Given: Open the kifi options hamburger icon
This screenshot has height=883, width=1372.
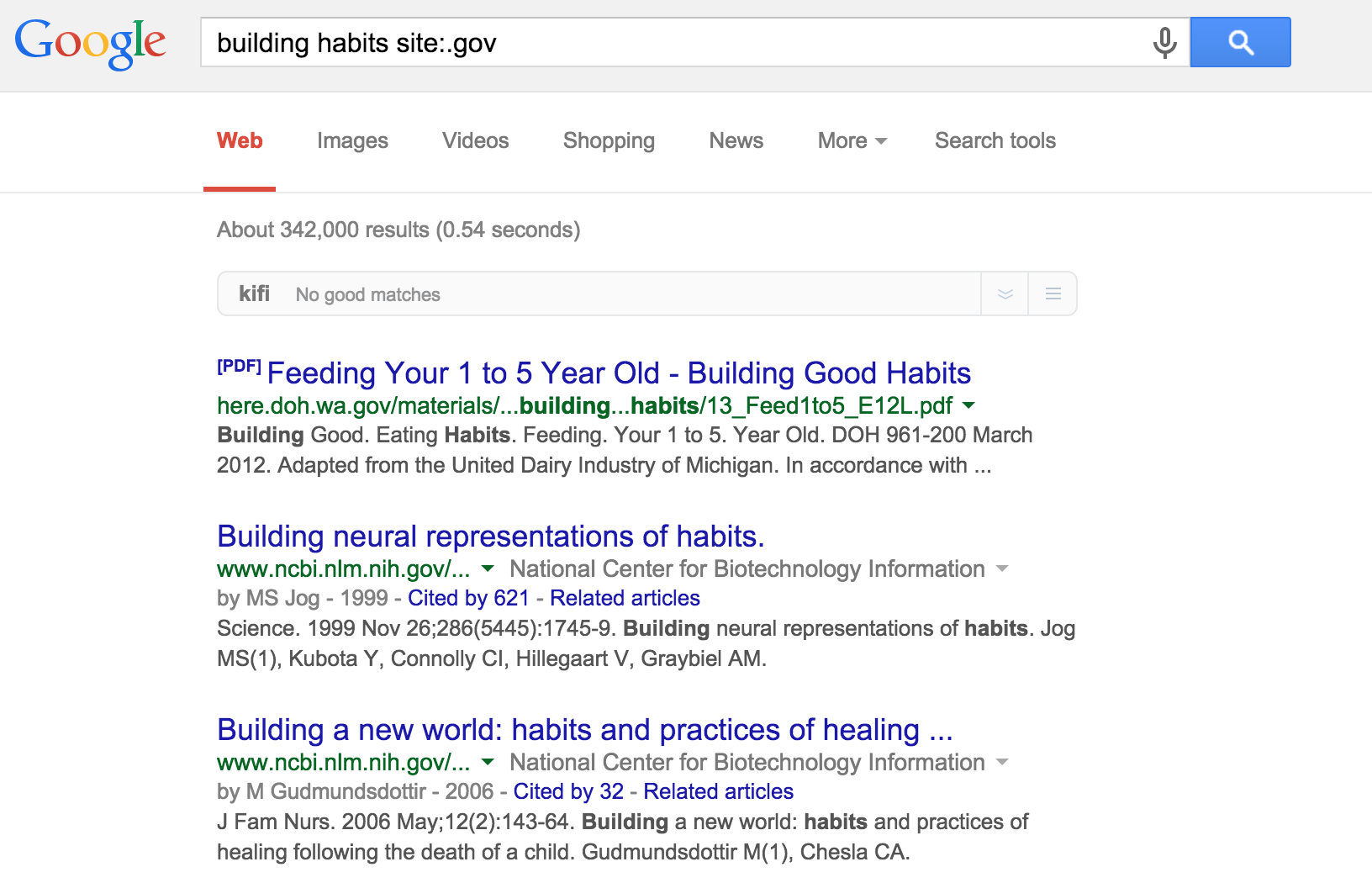Looking at the screenshot, I should (x=1053, y=293).
